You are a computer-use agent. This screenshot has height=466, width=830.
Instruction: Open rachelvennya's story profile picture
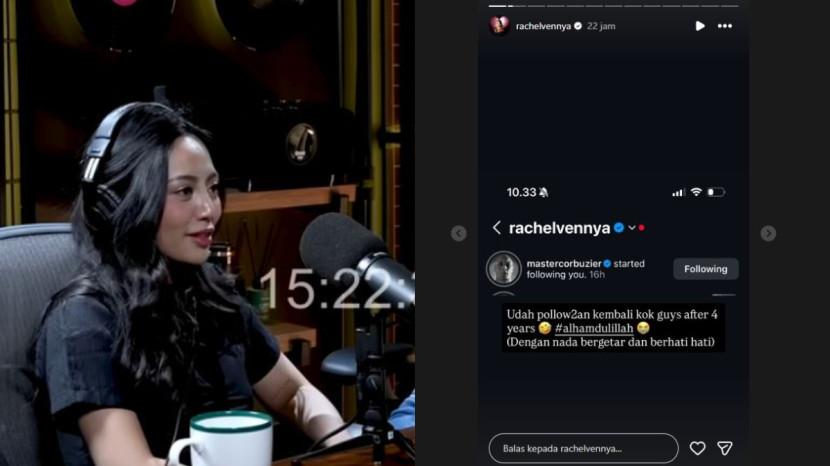tap(499, 25)
